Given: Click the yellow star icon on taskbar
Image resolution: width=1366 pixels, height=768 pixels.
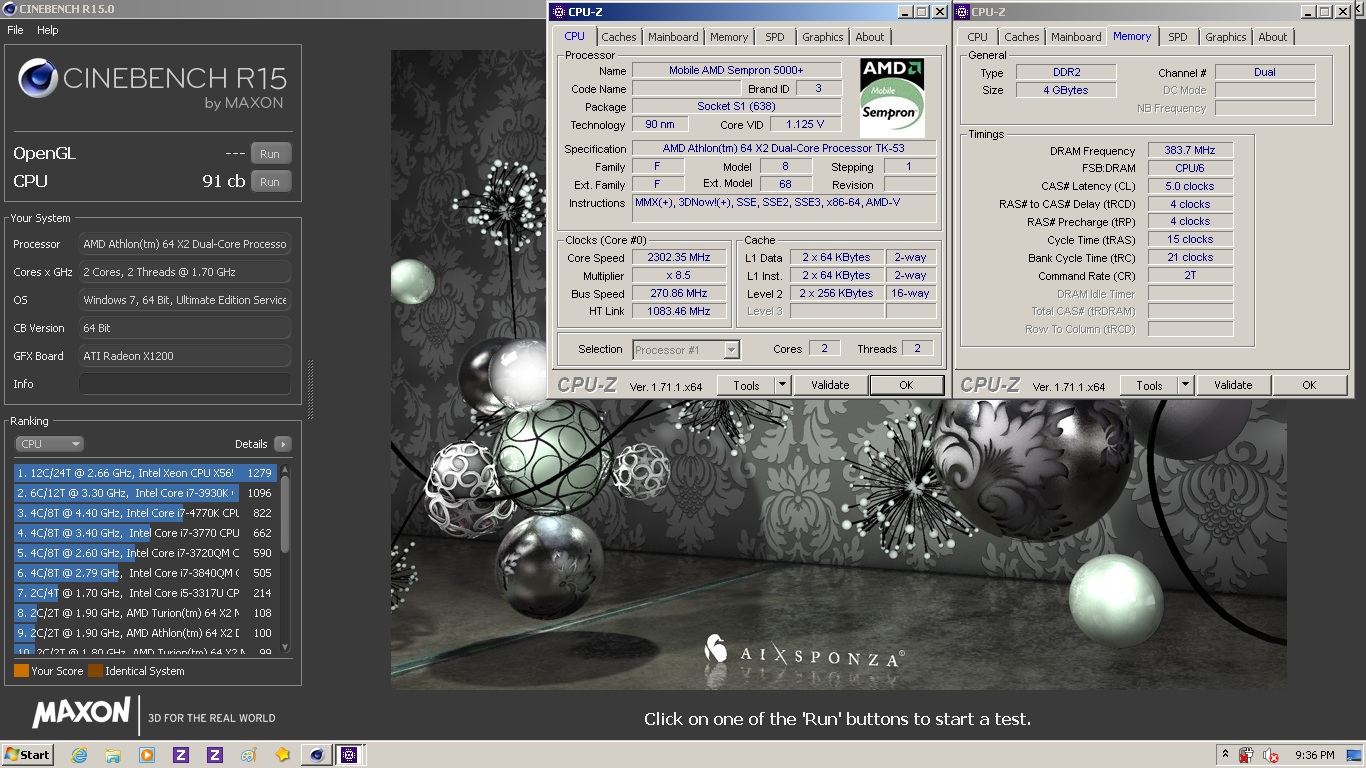Looking at the screenshot, I should pyautogui.click(x=282, y=755).
